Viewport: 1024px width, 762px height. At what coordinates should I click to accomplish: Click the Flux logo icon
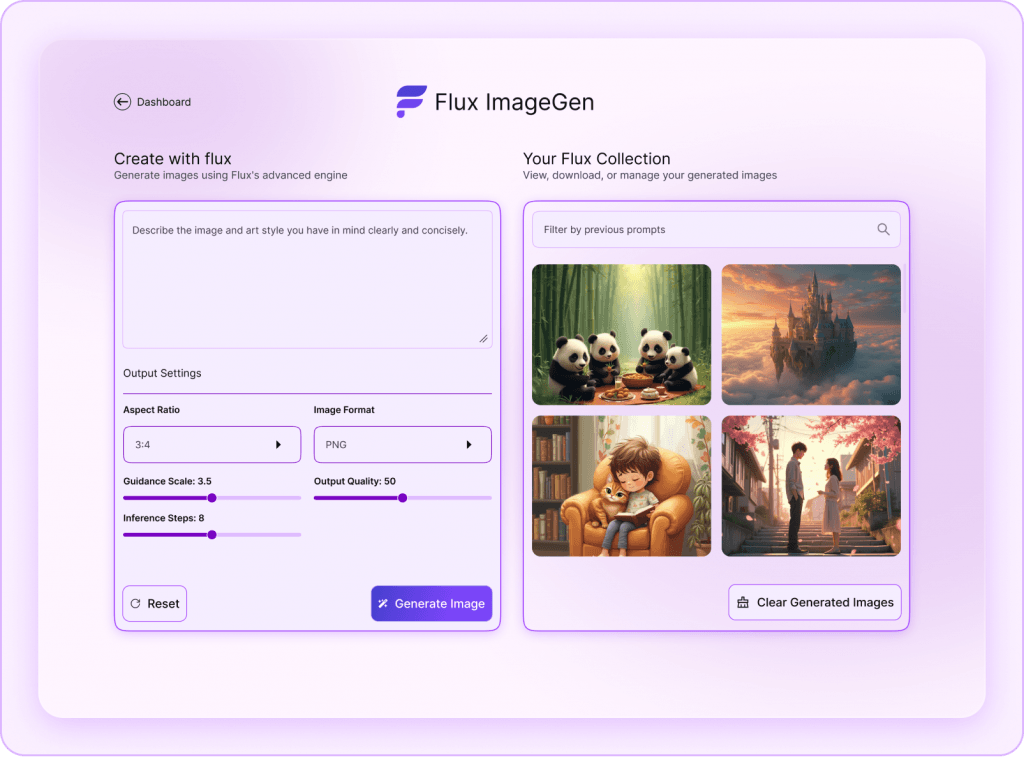click(x=410, y=102)
